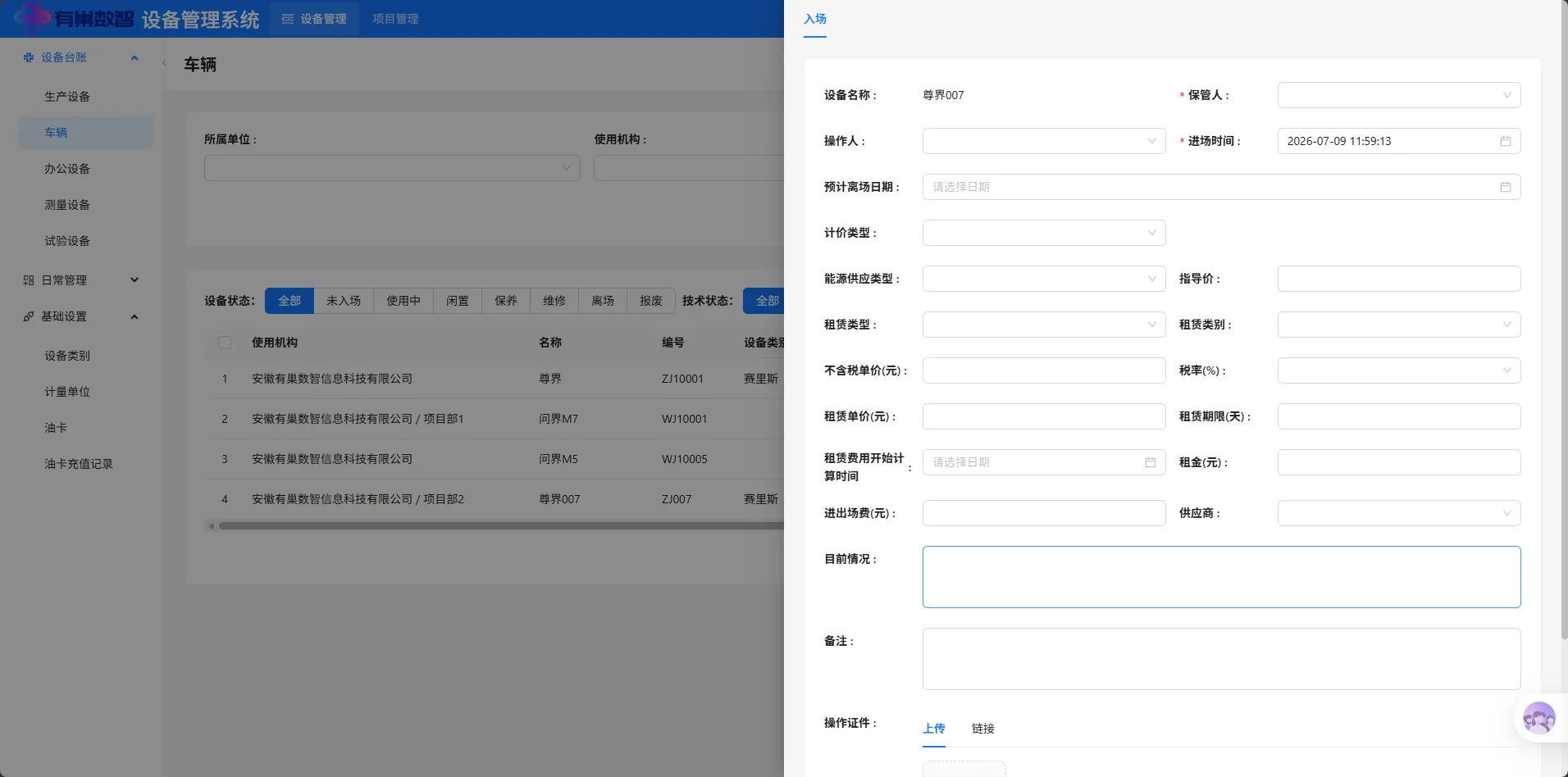Click the 指导价 input field

1398,279
